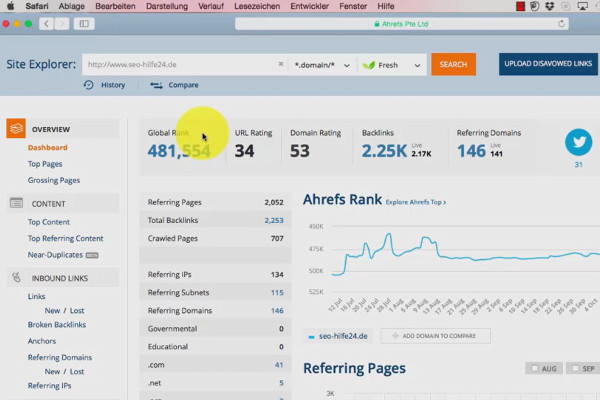Open the Fresh index dropdown
This screenshot has width=600, height=400.
point(391,65)
